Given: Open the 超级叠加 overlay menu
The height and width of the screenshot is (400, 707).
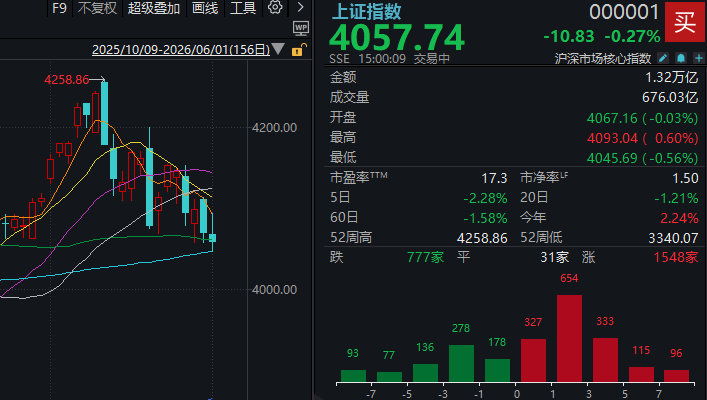Looking at the screenshot, I should (154, 8).
